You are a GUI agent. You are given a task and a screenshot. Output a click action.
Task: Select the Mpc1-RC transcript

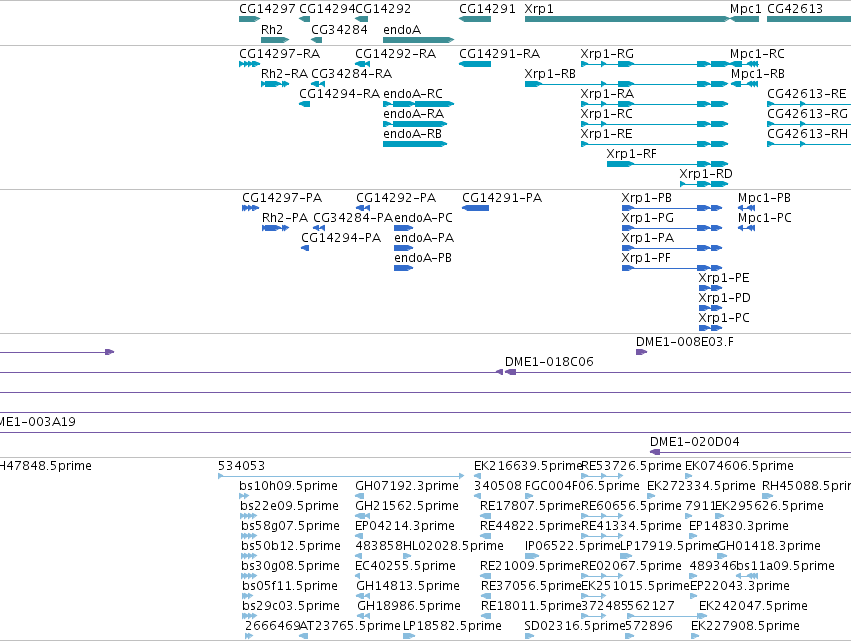[745, 64]
